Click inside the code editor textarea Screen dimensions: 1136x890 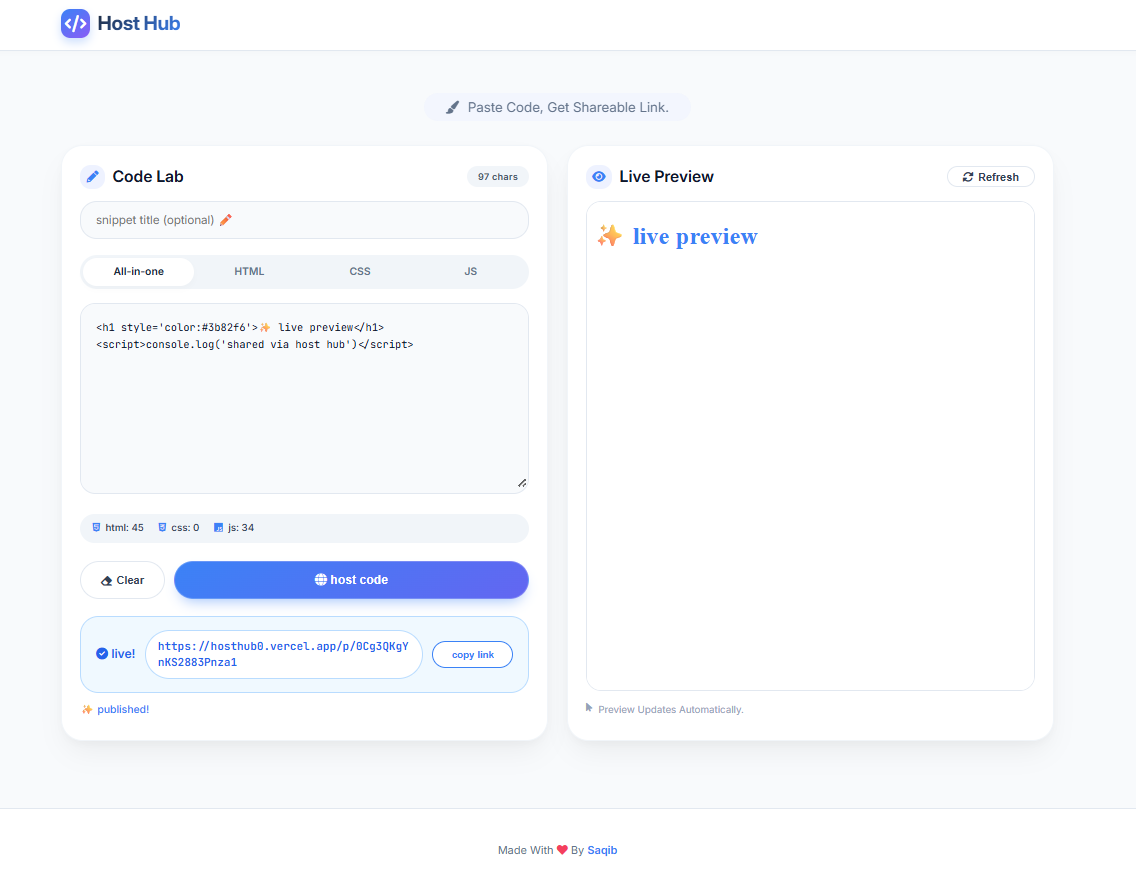pyautogui.click(x=304, y=399)
